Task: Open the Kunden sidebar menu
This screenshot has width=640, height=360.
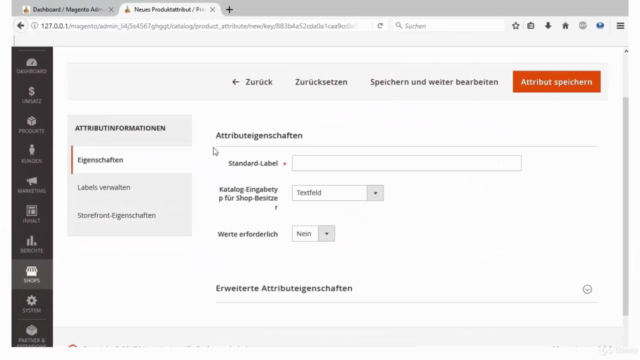Action: point(31,154)
